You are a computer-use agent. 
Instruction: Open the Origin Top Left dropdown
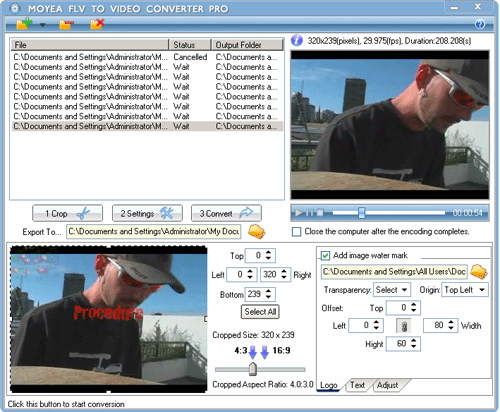(x=465, y=290)
